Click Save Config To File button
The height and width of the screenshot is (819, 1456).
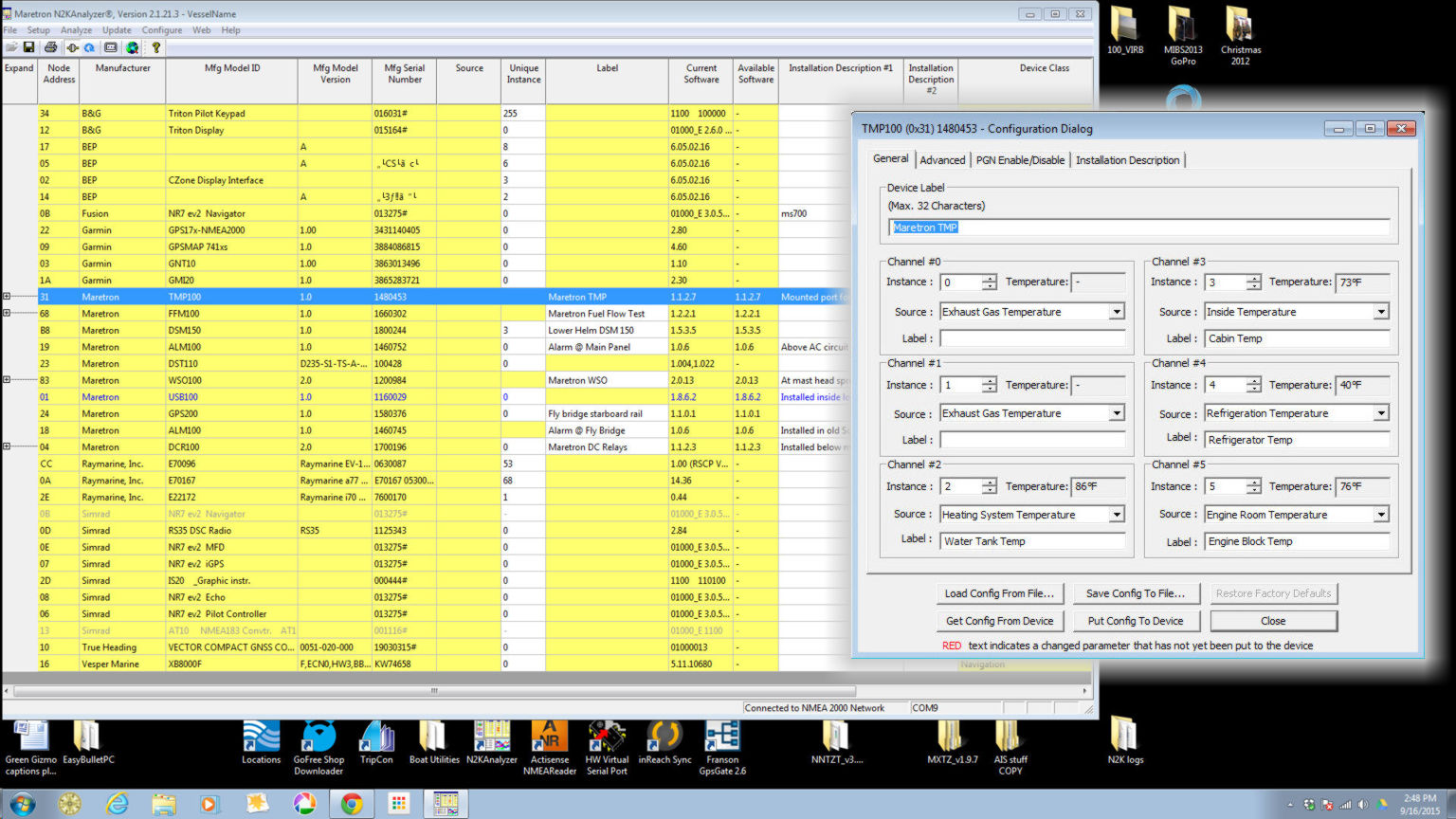tap(1136, 593)
